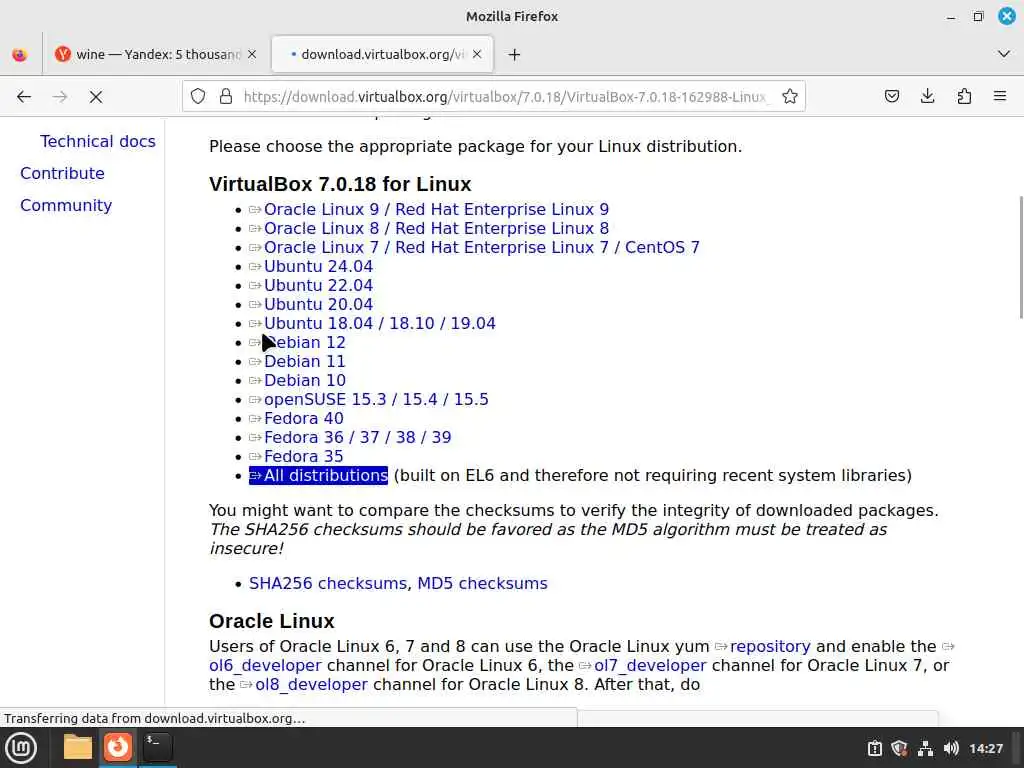Open the clock showing 14:27

tap(985, 748)
